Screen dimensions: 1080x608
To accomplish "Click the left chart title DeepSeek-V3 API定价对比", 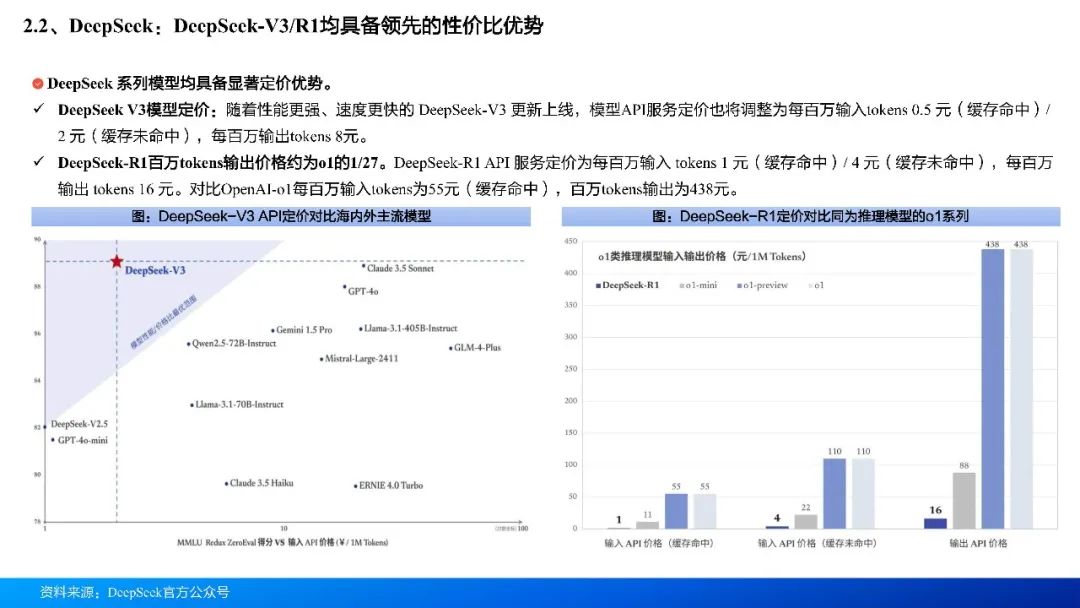I will coord(281,216).
